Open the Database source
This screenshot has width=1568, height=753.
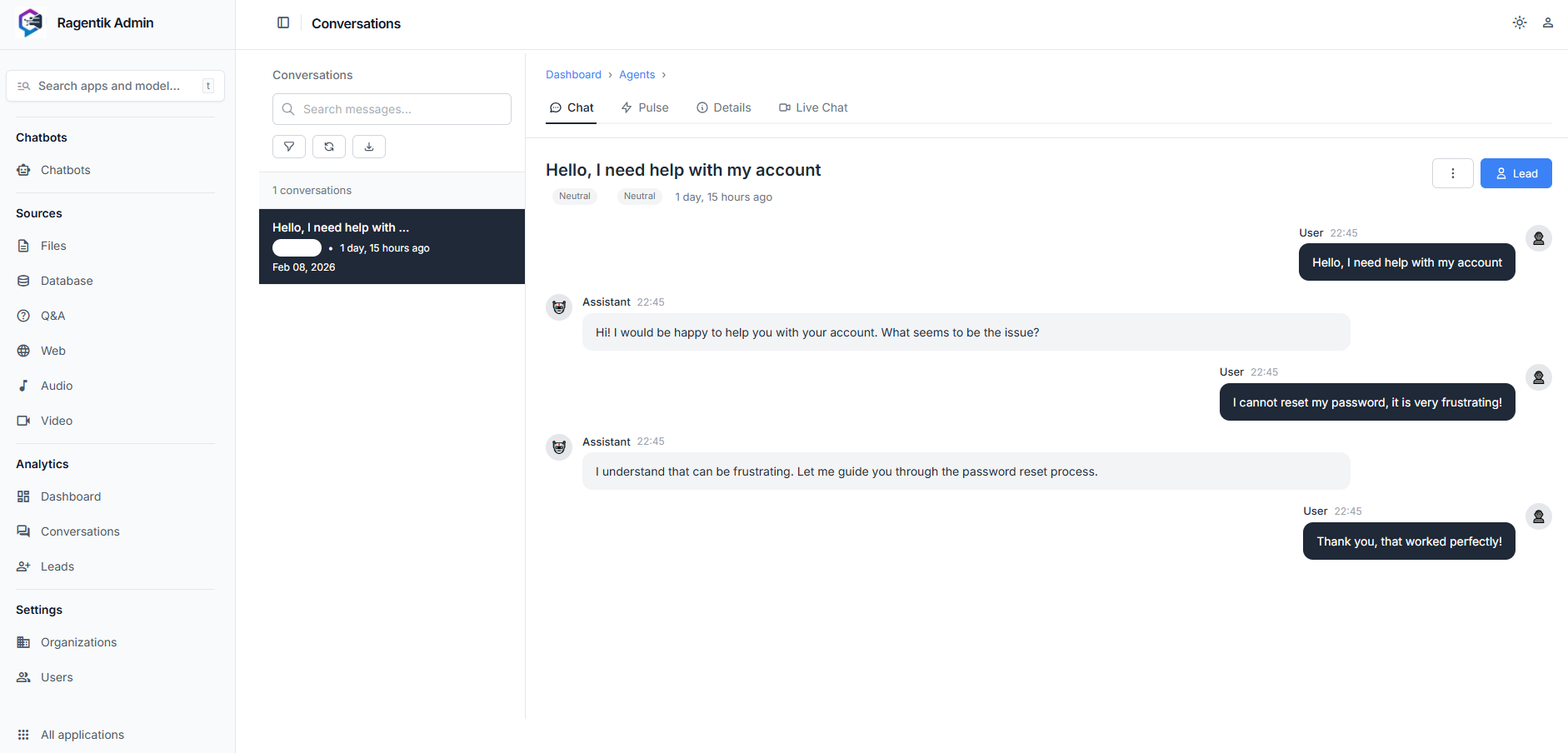[67, 281]
